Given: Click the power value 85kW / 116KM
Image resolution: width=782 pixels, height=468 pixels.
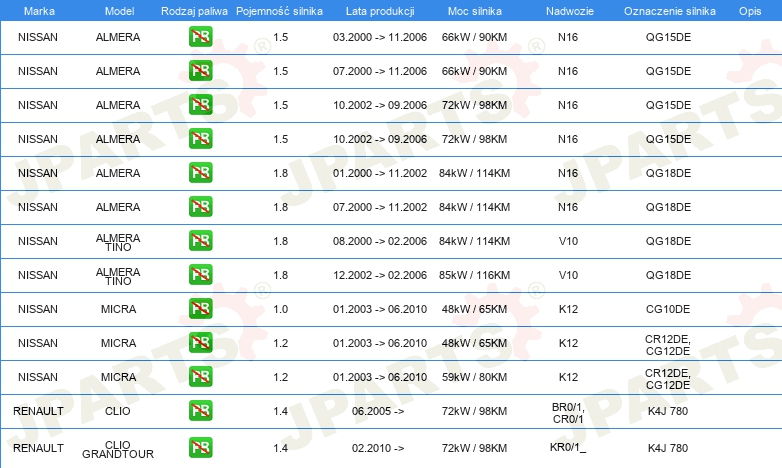Looking at the screenshot, I should click(x=474, y=275).
